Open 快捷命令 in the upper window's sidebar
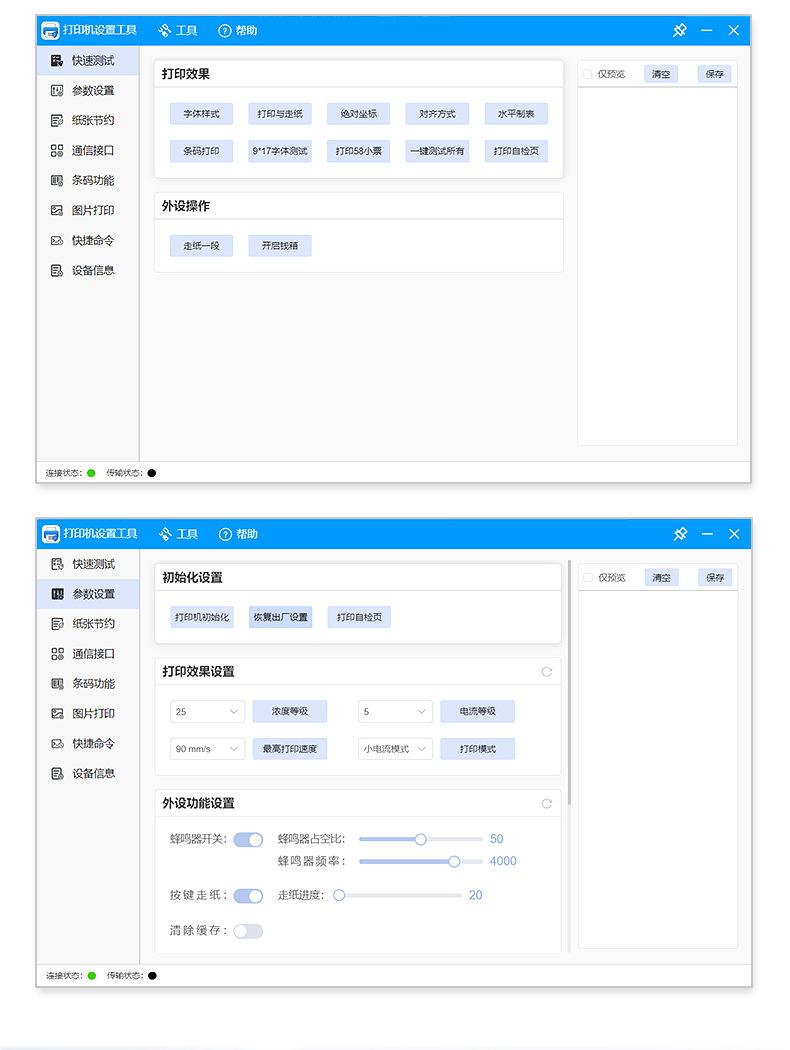 92,241
